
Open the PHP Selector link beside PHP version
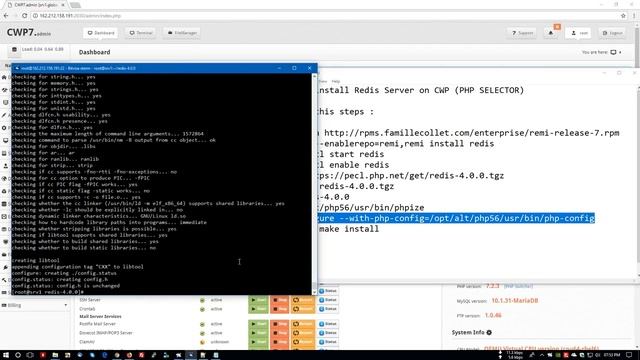(518, 286)
